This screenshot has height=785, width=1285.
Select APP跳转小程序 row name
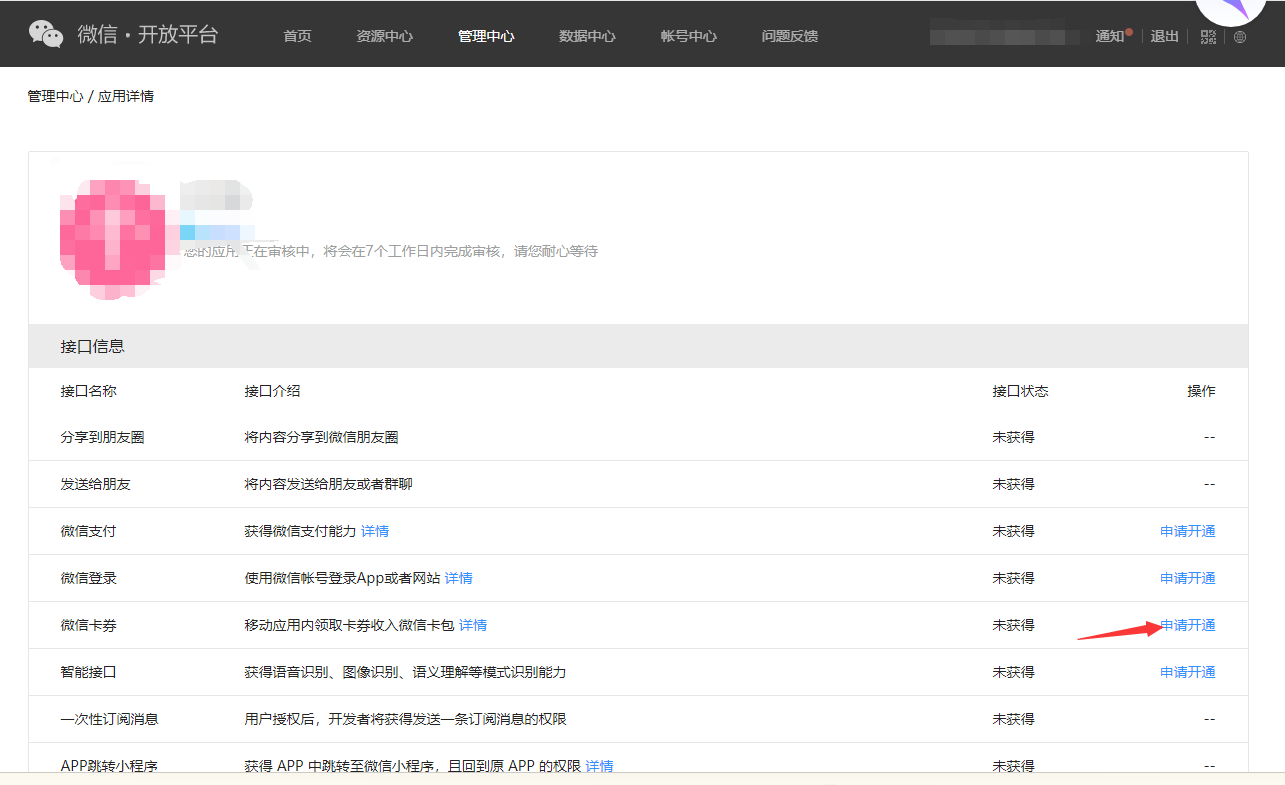pos(110,766)
